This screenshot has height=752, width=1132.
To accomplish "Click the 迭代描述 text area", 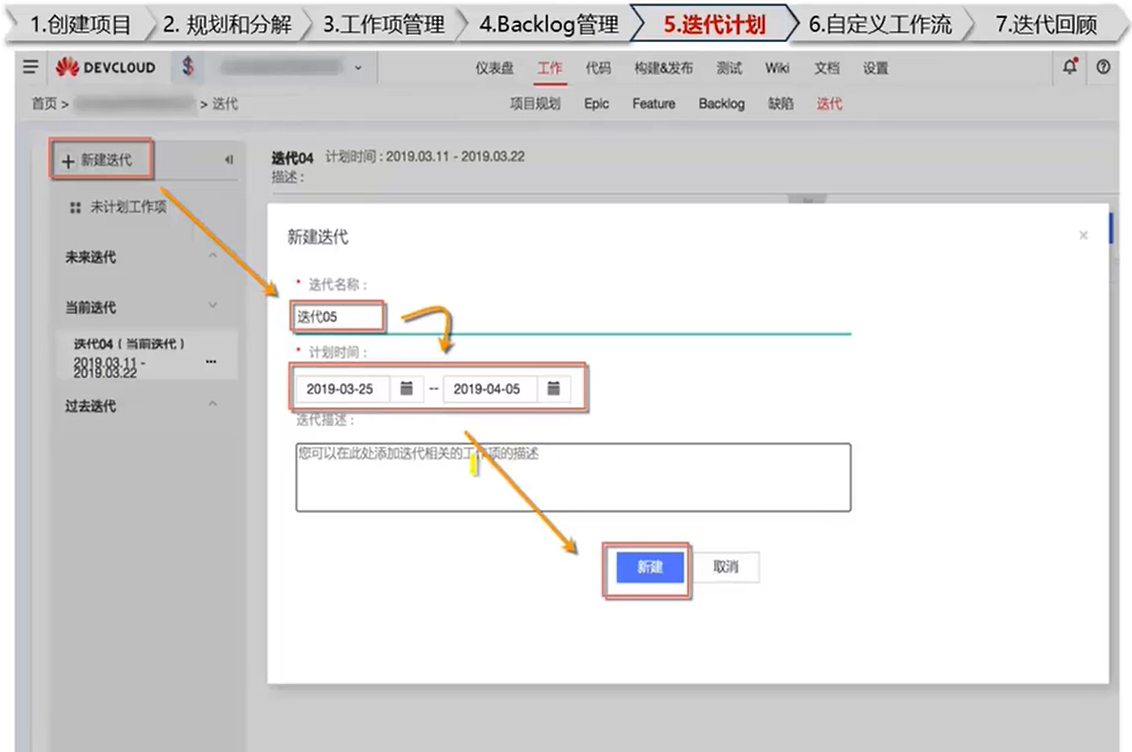I will point(573,477).
